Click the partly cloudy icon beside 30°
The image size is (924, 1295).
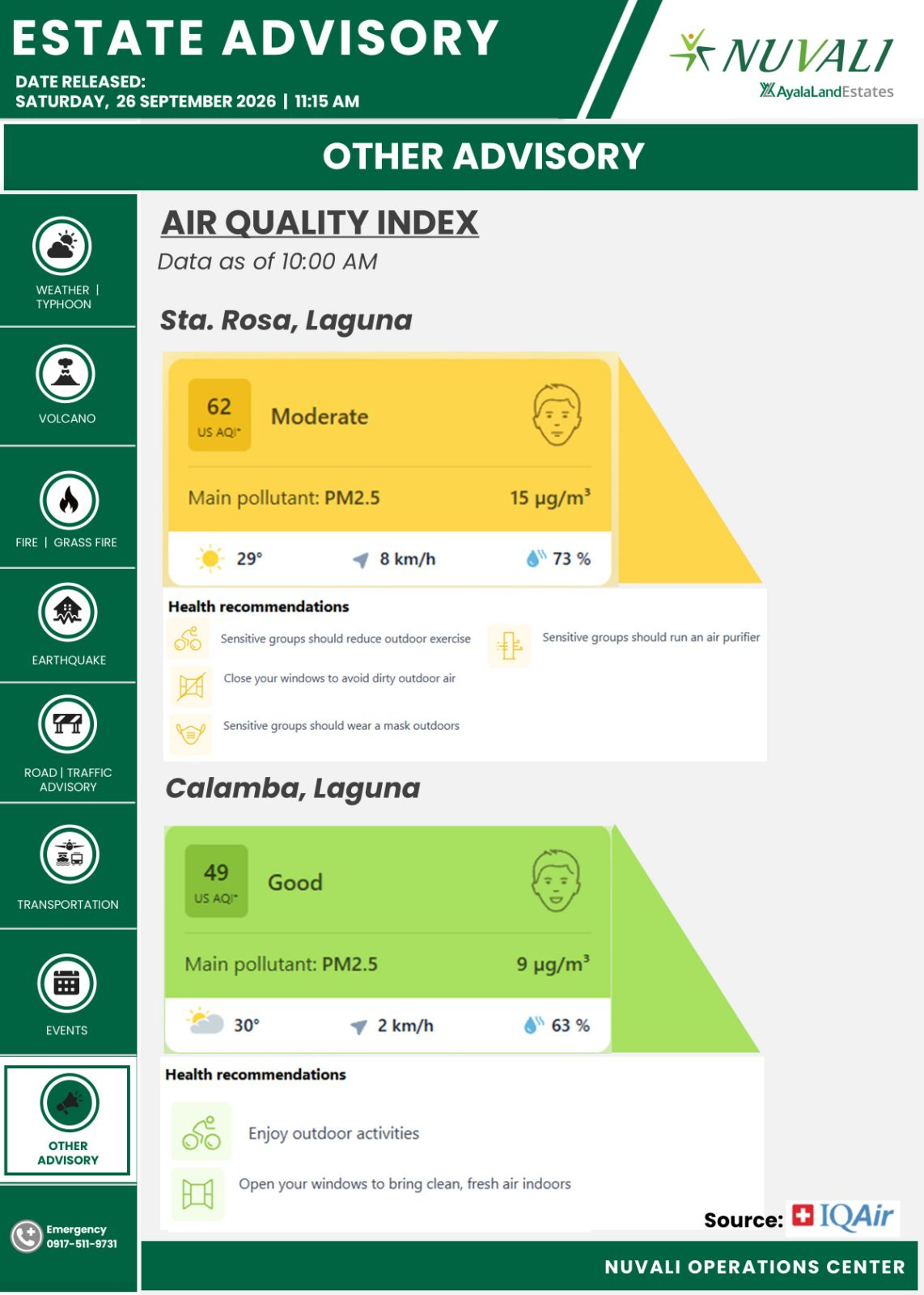tap(204, 1021)
